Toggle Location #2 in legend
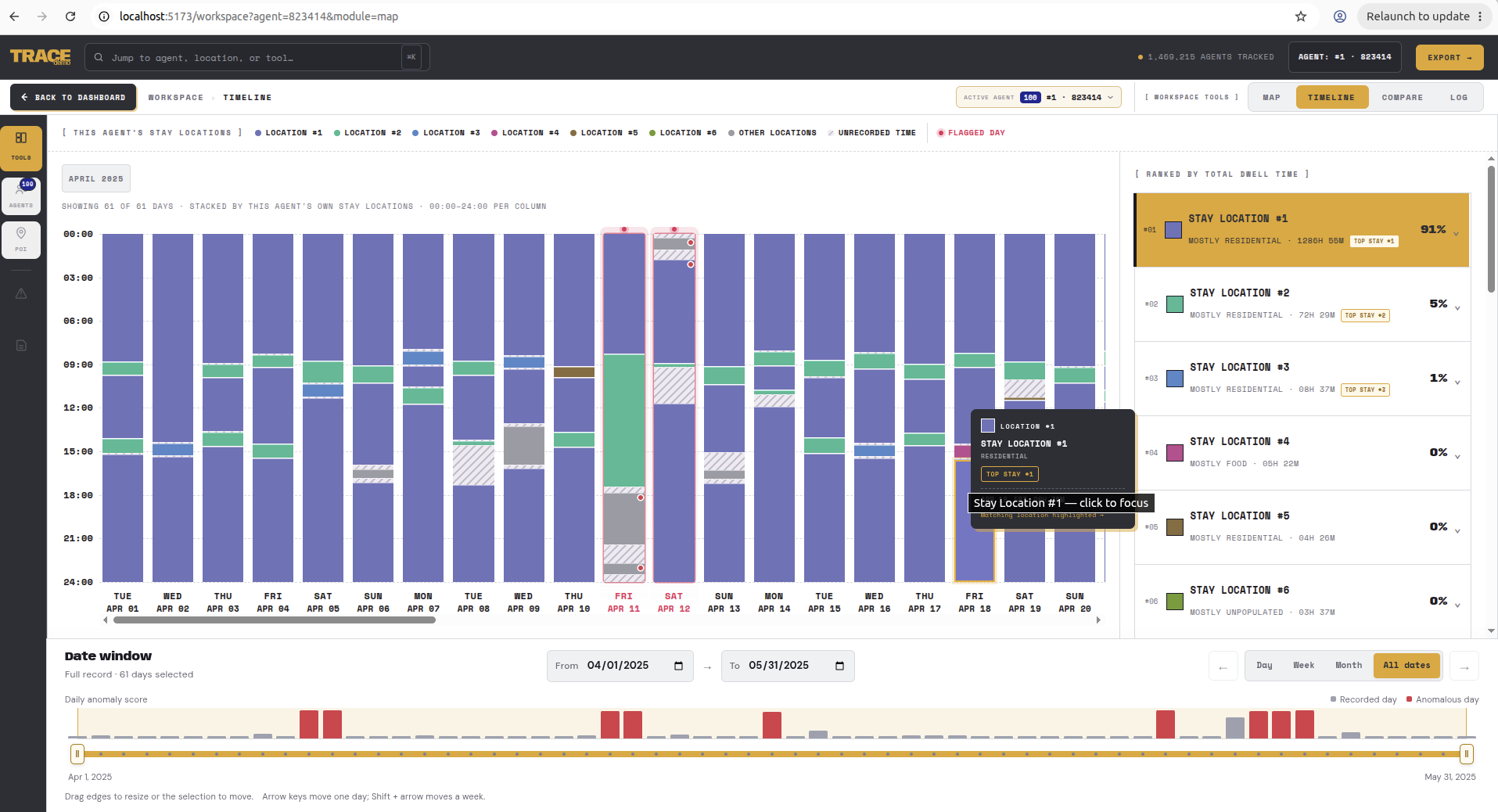This screenshot has height=812, width=1498. point(368,133)
